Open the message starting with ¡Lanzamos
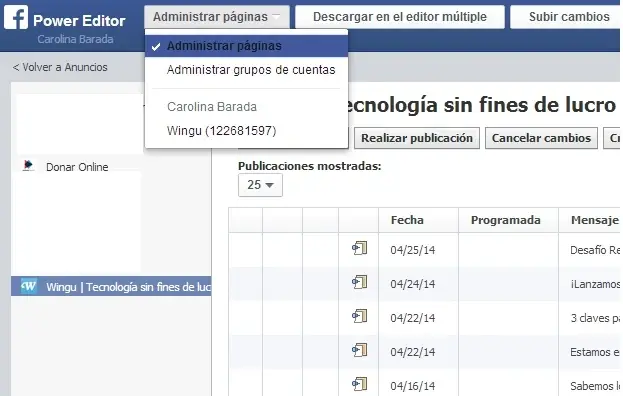The image size is (623, 396). pos(595,284)
